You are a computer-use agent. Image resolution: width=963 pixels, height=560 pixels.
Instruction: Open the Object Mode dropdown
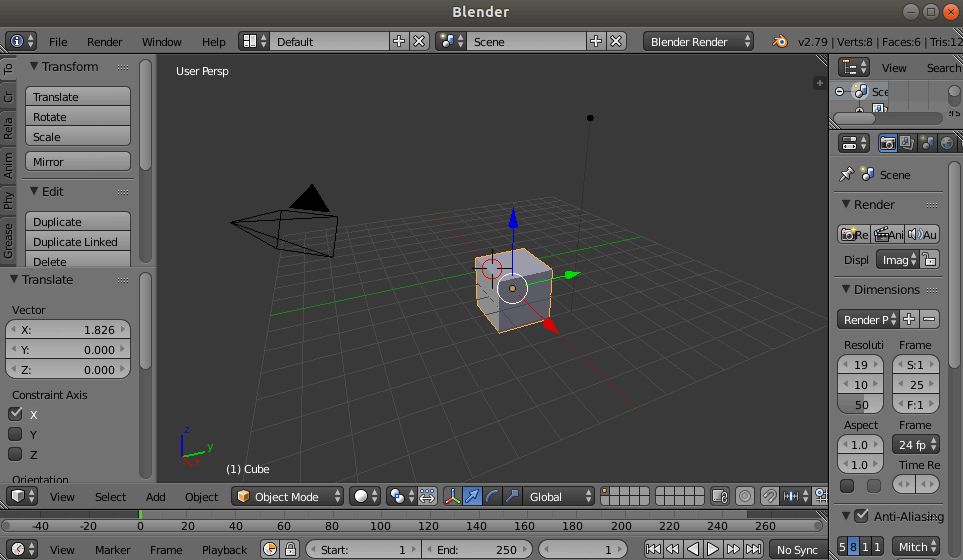(287, 496)
